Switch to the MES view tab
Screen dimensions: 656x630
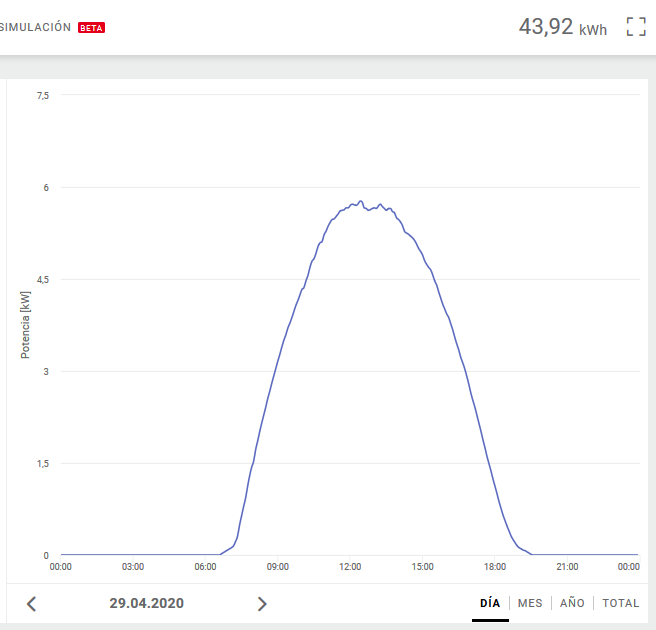(x=530, y=603)
